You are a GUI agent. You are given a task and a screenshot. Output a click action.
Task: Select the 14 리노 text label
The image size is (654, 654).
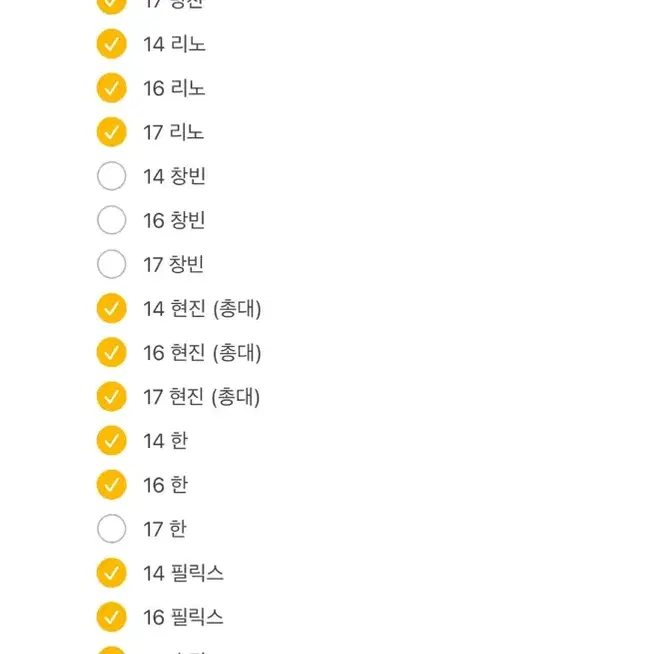174,44
